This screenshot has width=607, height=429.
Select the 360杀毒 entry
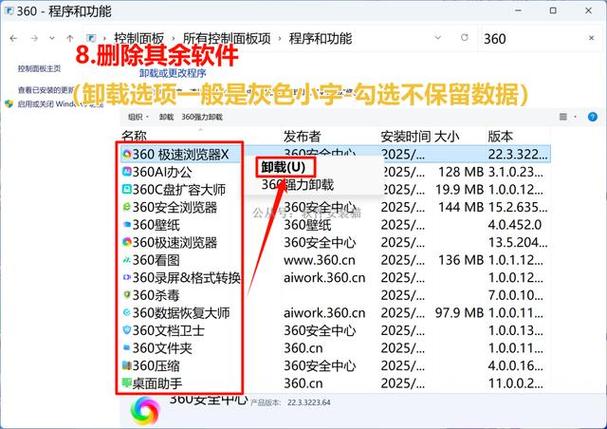pos(156,295)
